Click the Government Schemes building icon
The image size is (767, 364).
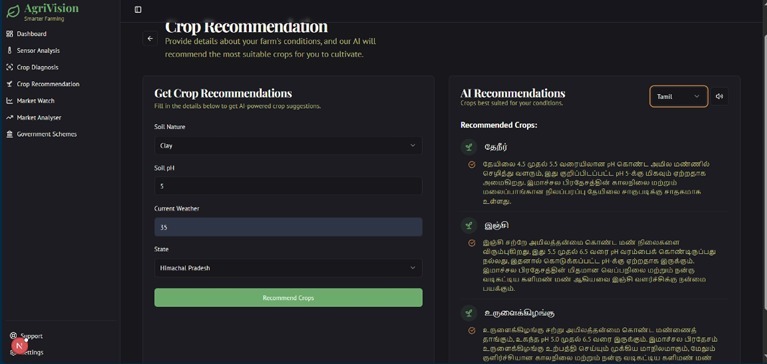point(10,134)
